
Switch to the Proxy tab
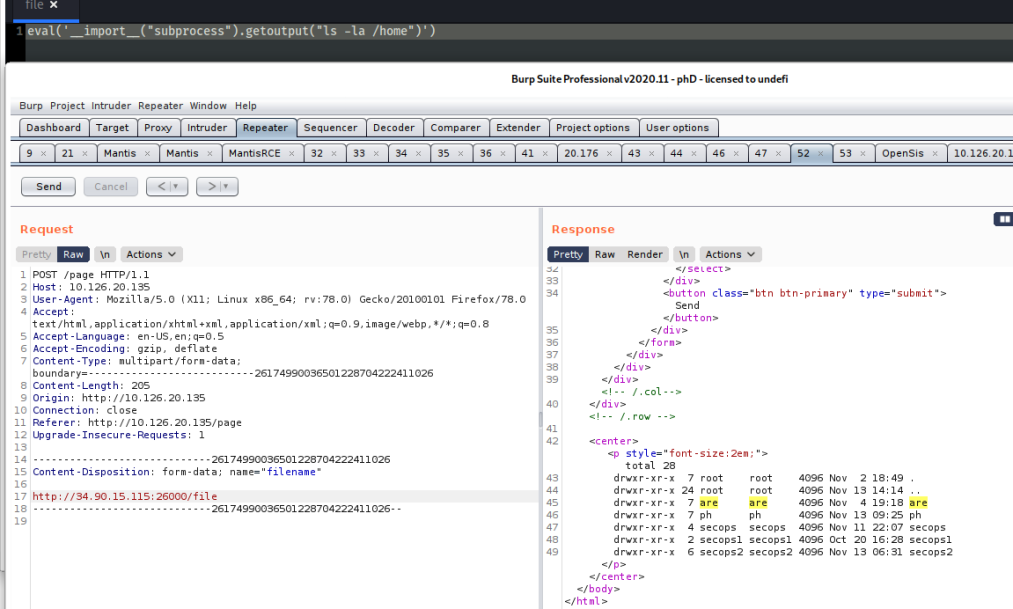158,128
